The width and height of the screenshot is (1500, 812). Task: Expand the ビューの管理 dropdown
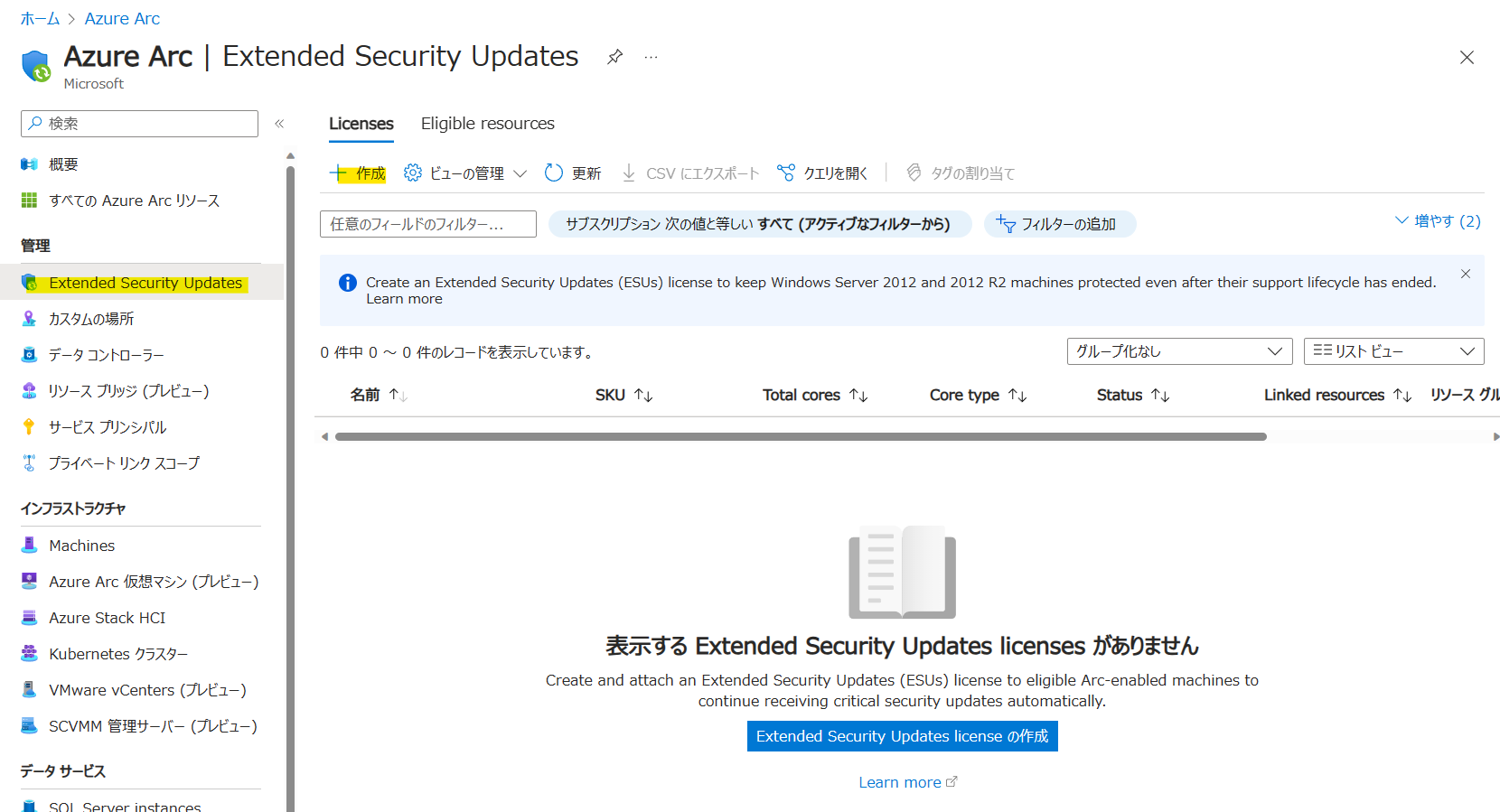[x=465, y=173]
